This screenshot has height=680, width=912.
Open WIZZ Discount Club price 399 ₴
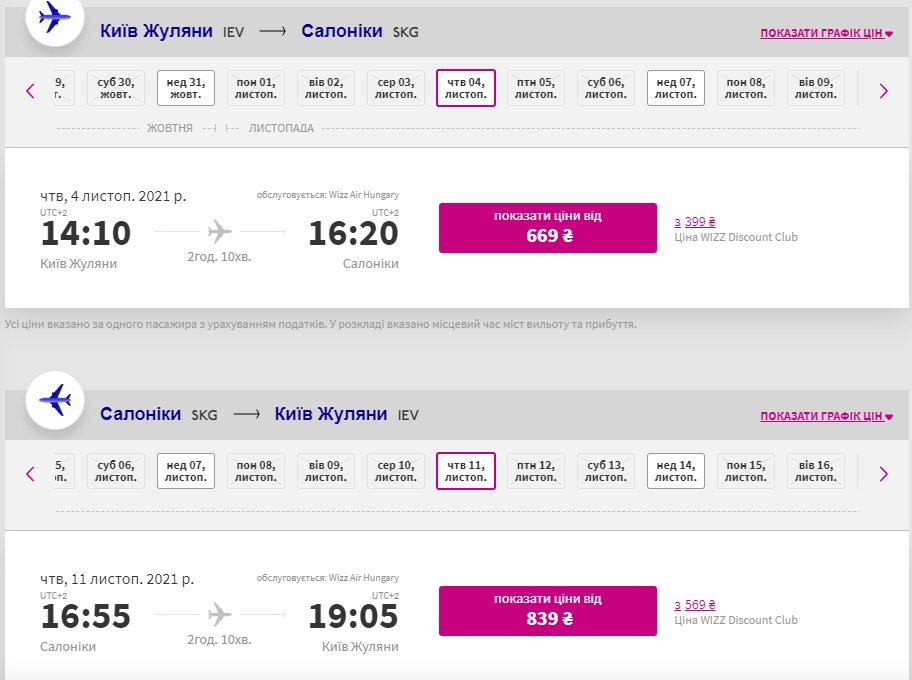[700, 222]
